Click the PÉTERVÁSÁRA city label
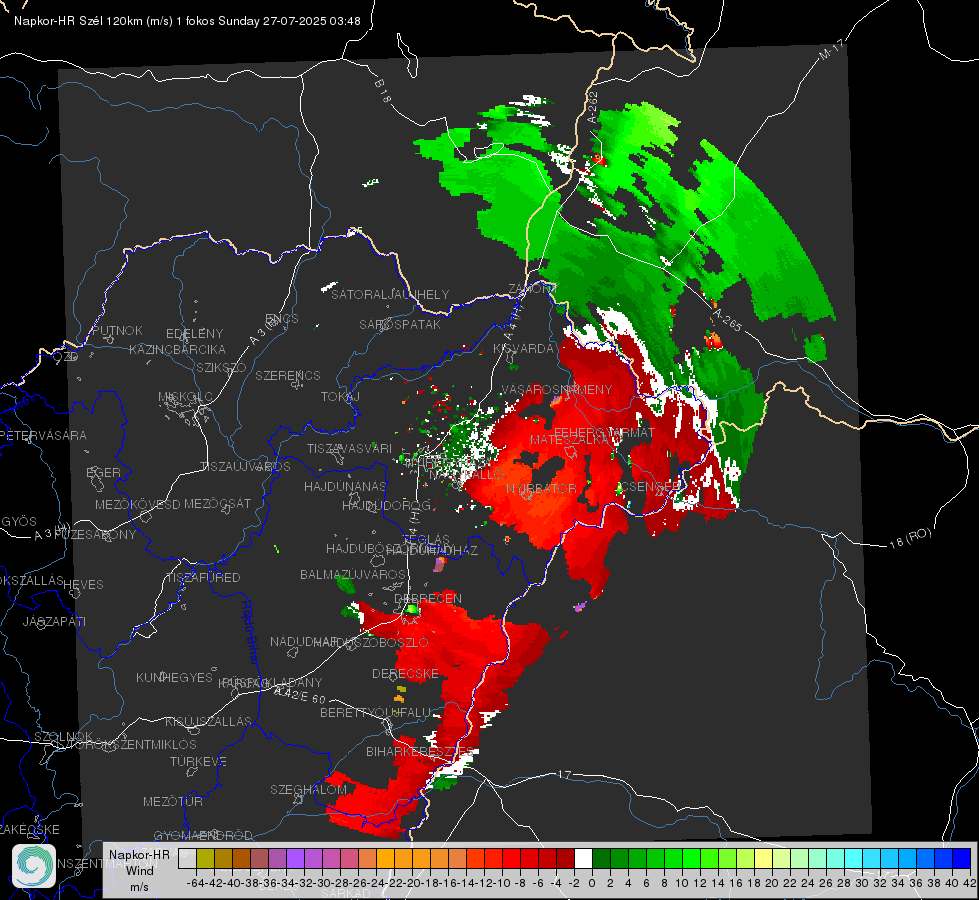979x900 pixels. tap(43, 435)
